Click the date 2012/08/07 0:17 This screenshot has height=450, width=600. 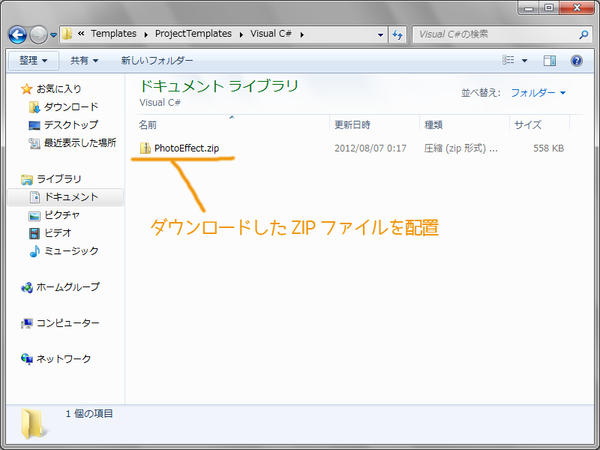coord(370,148)
